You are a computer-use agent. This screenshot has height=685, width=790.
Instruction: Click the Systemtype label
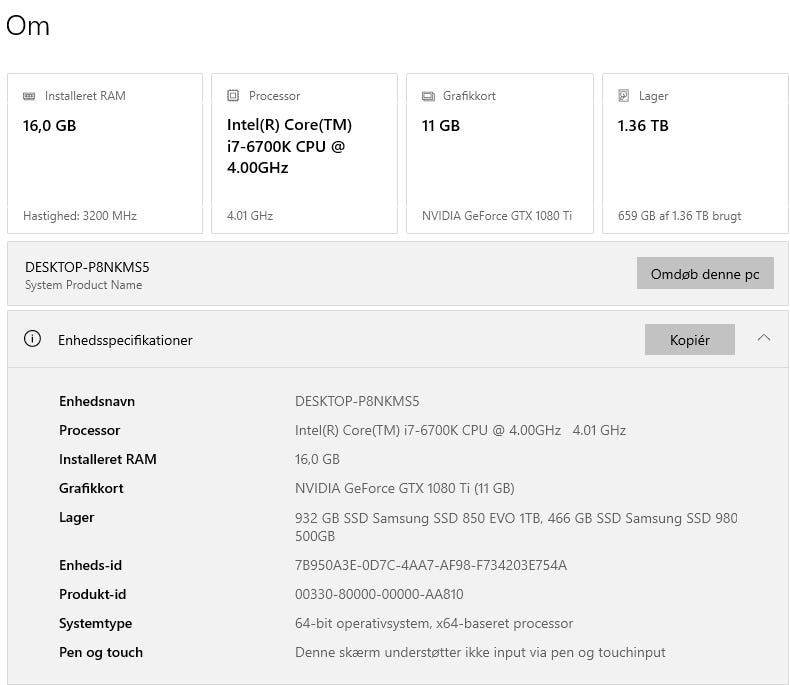click(96, 624)
